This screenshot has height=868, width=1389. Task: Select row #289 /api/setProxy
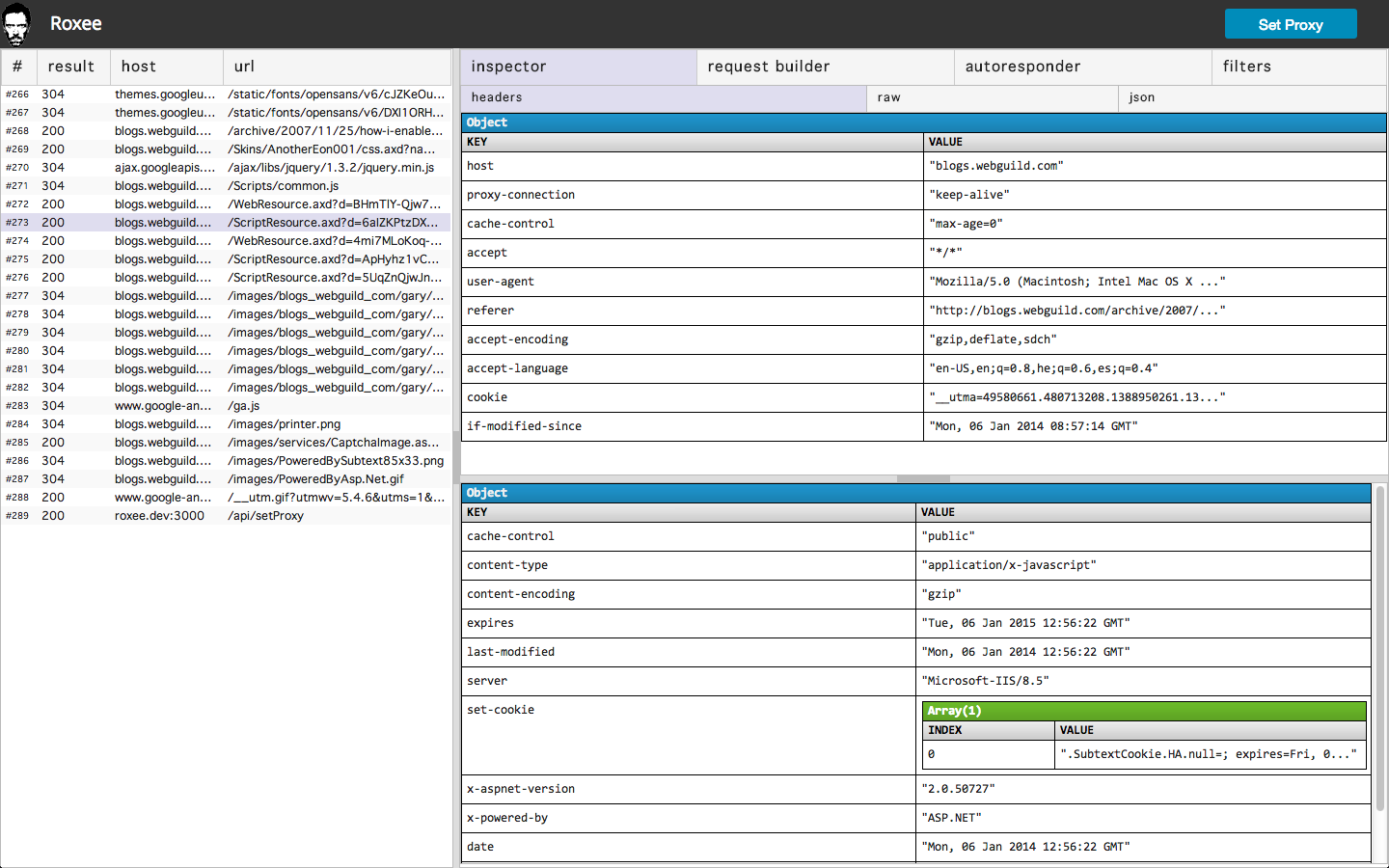[x=226, y=516]
